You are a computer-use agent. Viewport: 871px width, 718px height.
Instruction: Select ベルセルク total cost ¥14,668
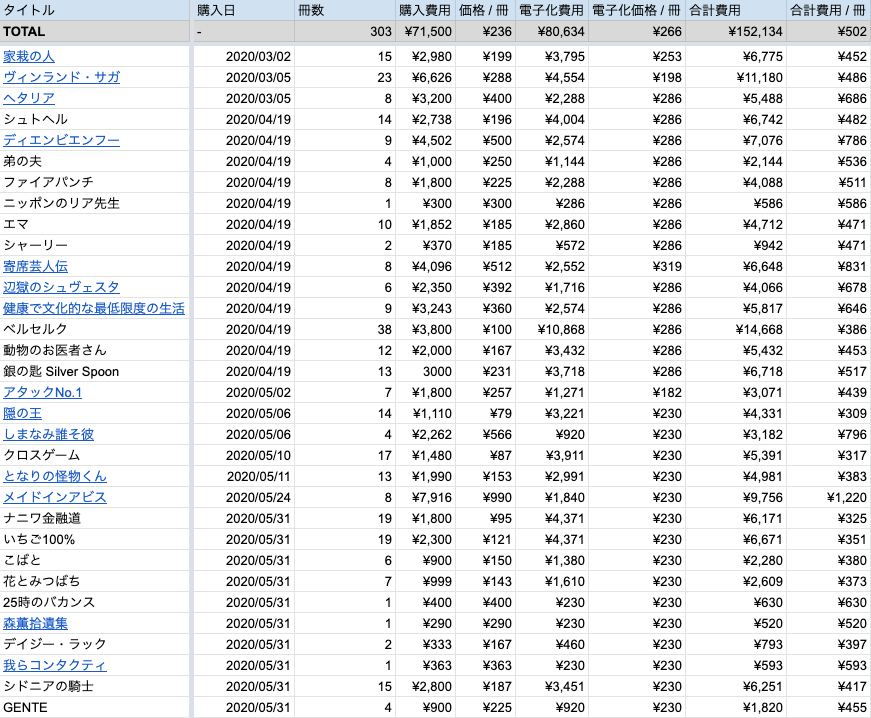tap(736, 329)
